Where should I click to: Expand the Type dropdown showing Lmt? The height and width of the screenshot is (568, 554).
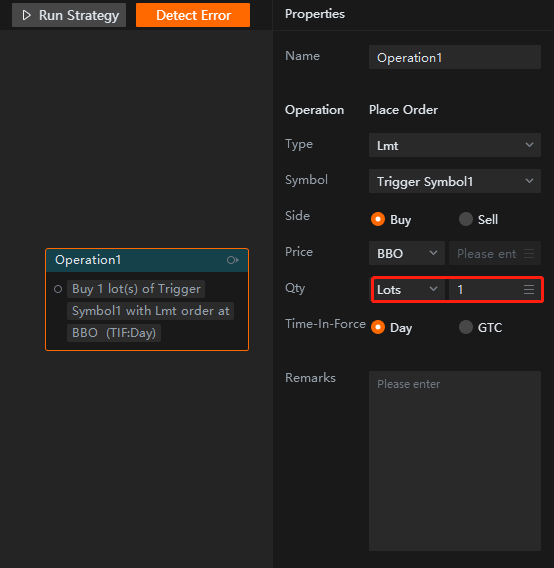coord(455,145)
